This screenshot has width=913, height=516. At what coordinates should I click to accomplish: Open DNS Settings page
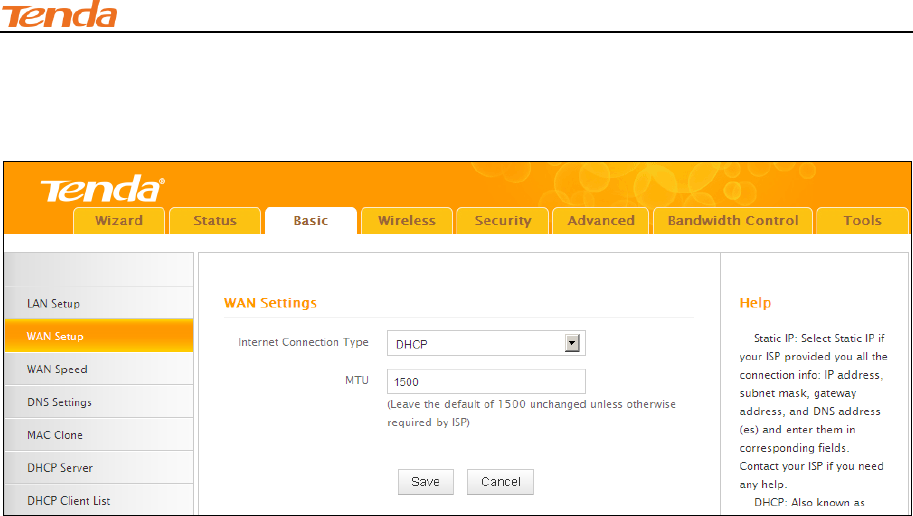pos(99,402)
